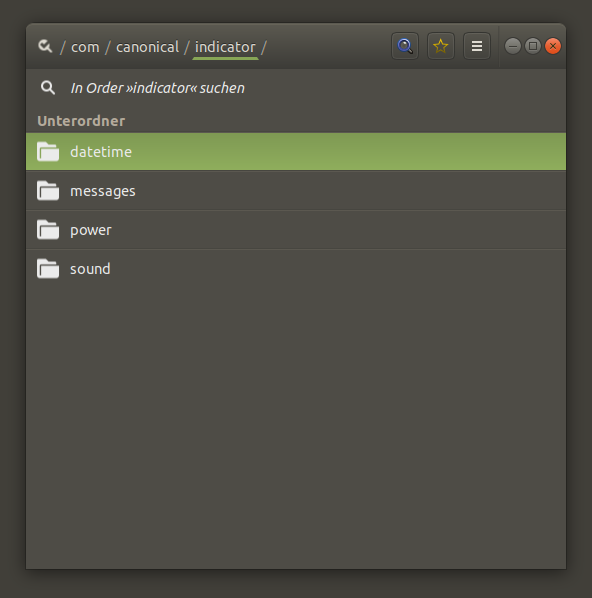Click the folder icon next to sound

pyautogui.click(x=48, y=268)
